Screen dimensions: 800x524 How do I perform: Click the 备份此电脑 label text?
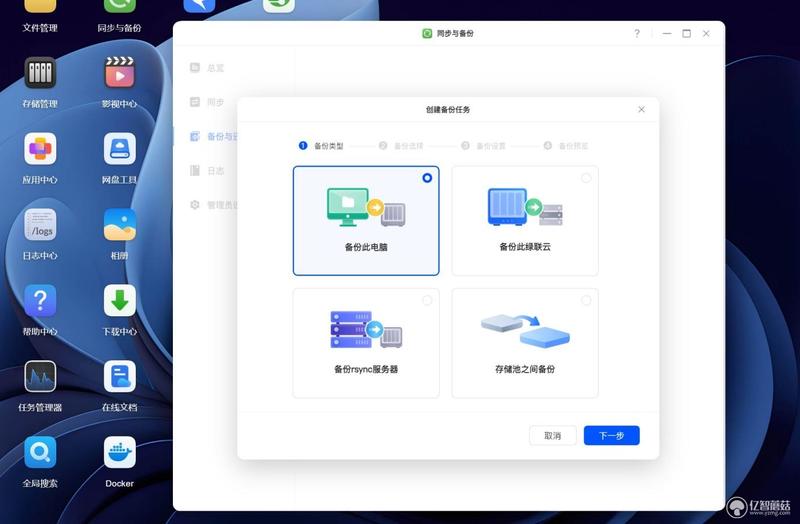tap(366, 247)
